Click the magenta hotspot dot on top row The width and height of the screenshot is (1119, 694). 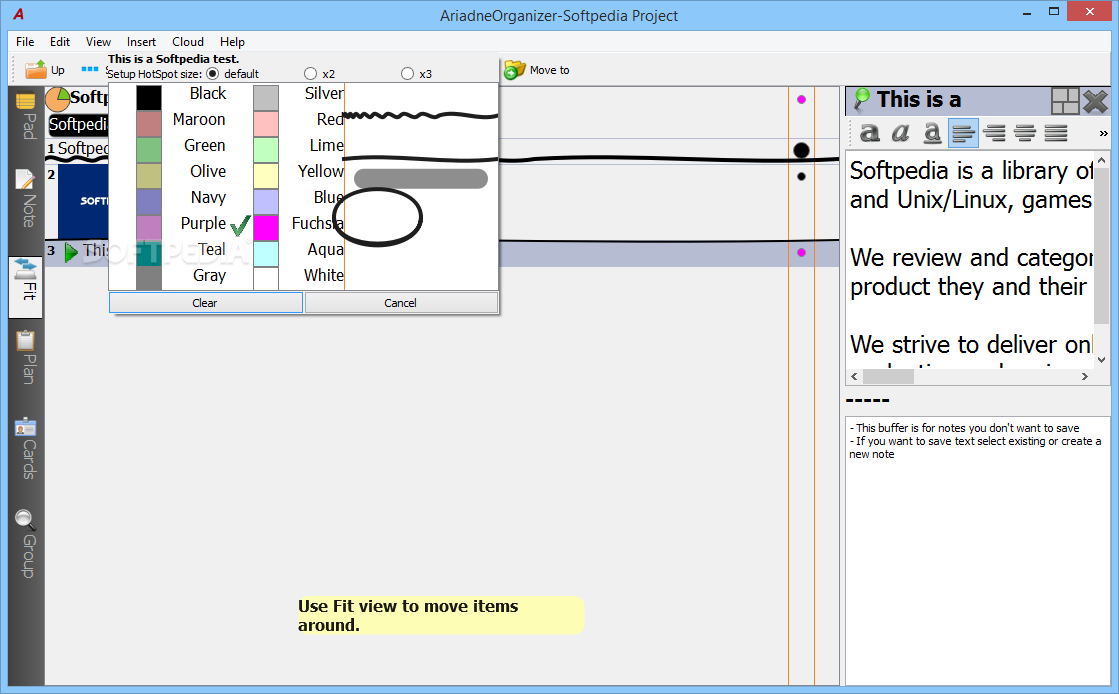801,99
